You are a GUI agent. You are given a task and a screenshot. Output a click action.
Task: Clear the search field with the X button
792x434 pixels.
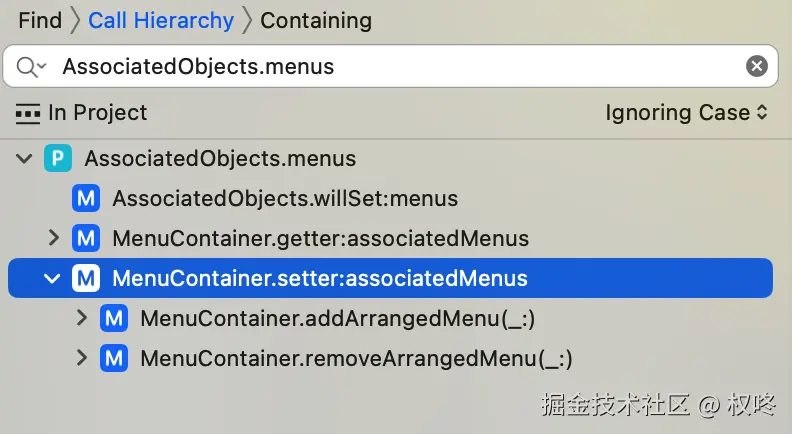pyautogui.click(x=757, y=67)
